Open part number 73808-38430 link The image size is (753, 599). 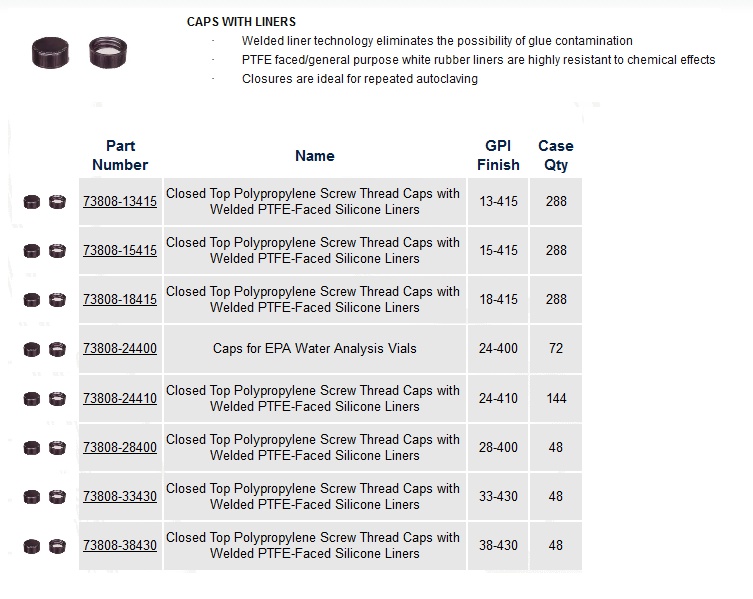[x=120, y=545]
